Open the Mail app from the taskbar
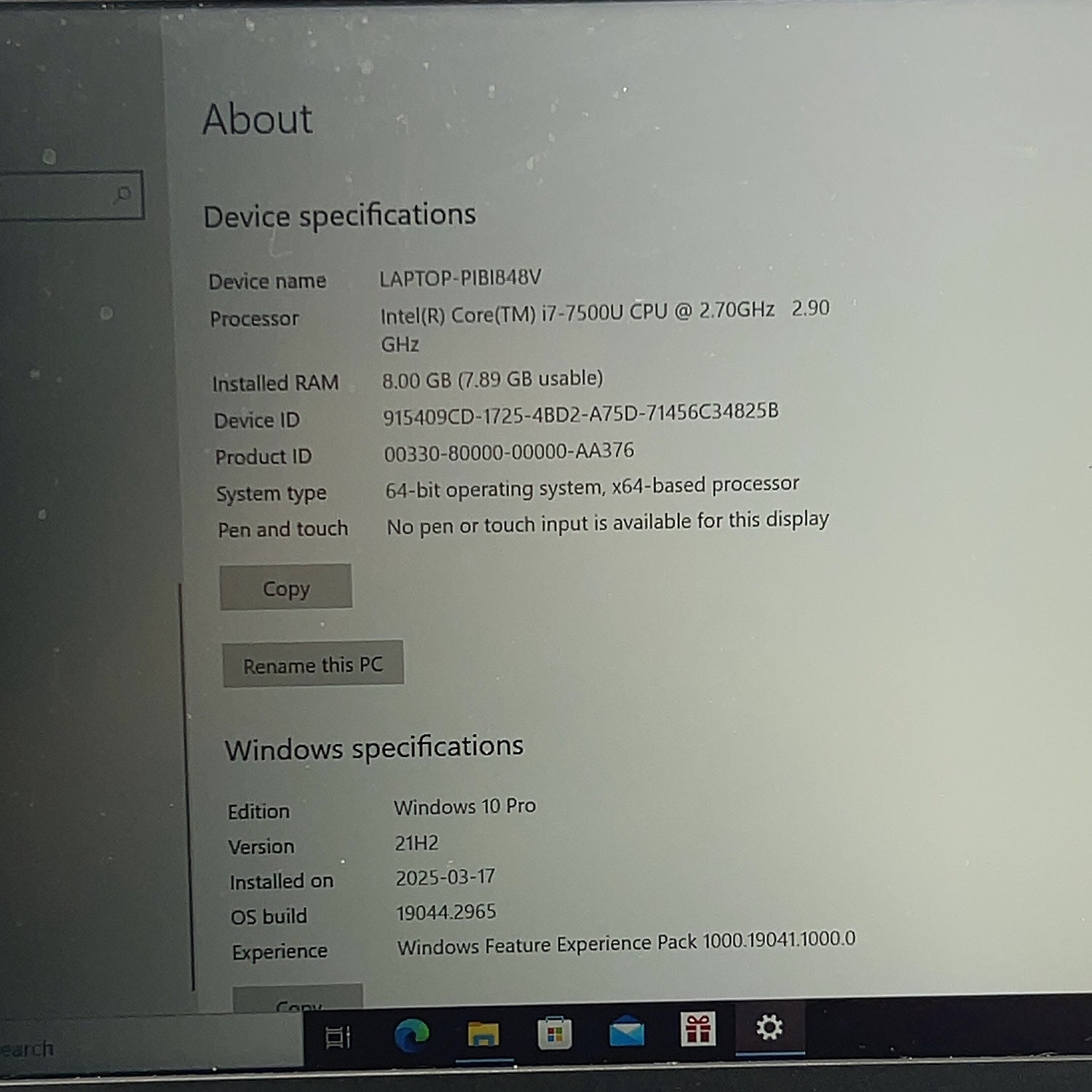This screenshot has width=1092, height=1092. tap(626, 1031)
